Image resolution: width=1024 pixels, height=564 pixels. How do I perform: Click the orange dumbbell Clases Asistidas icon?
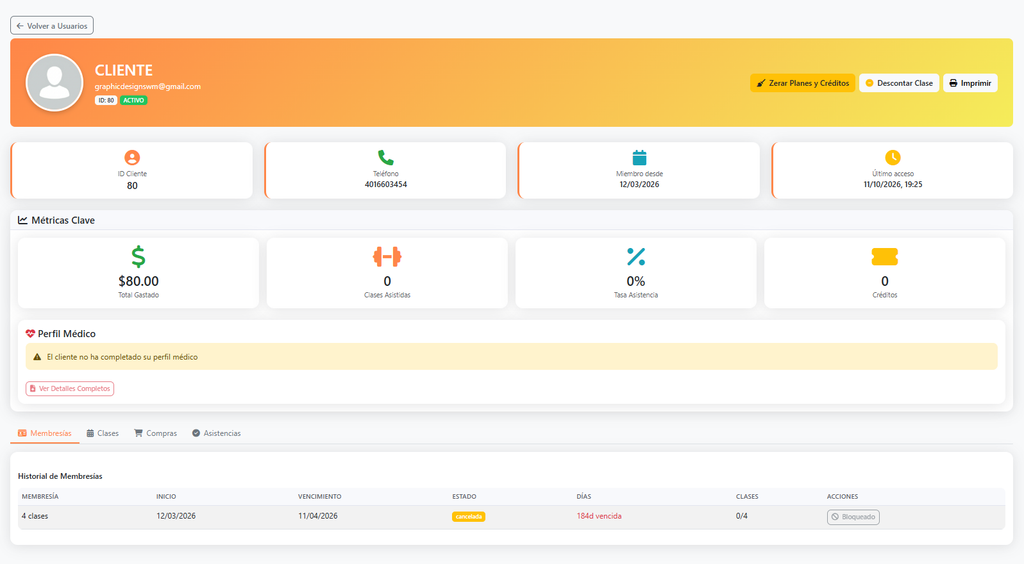pos(387,257)
